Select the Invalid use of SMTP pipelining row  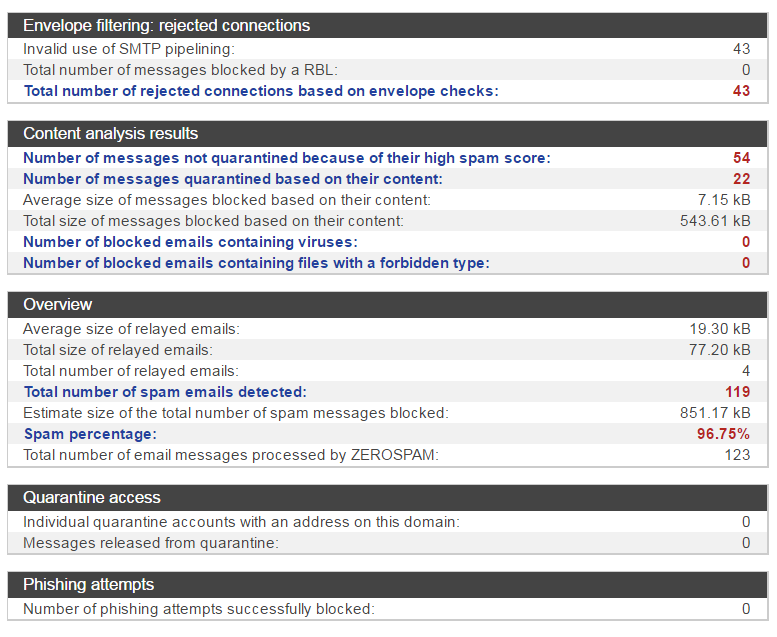tap(388, 49)
